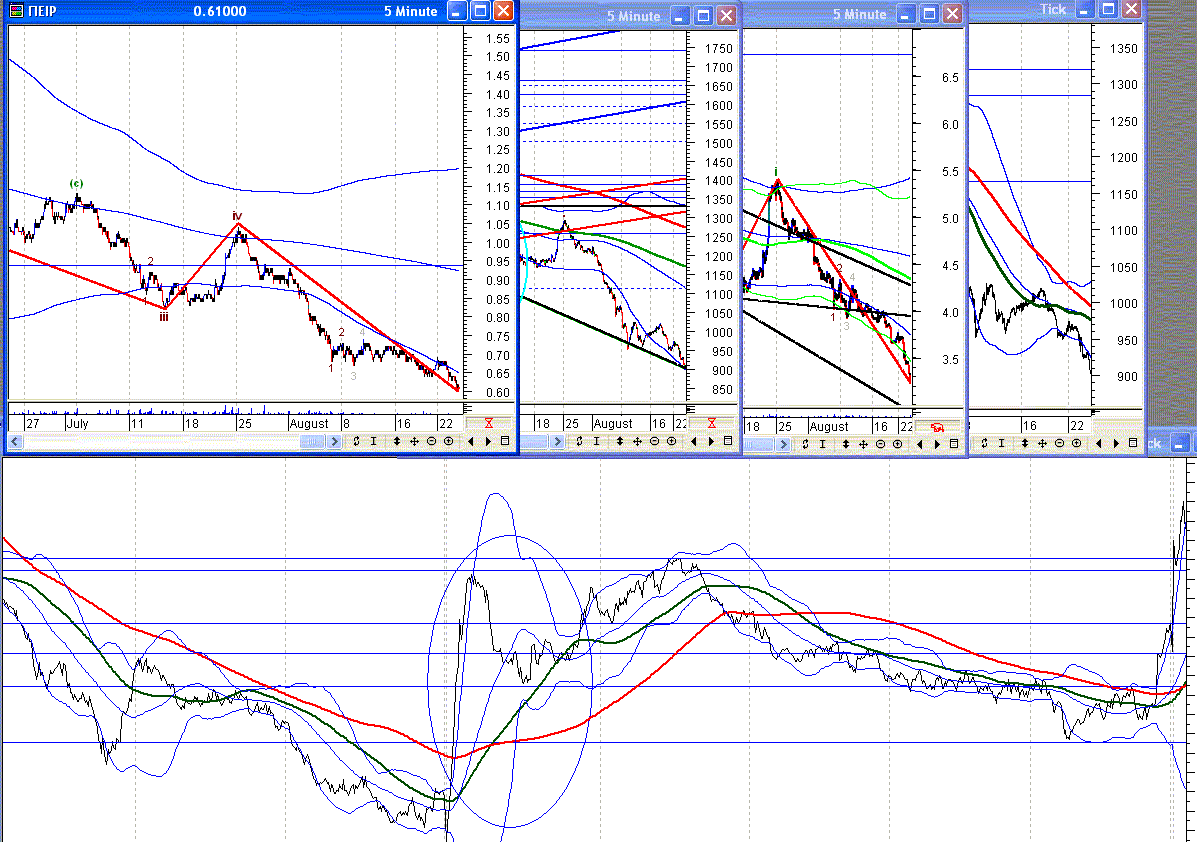Select the four-way move tool in ΠΕΙΡ chart
1197x842 pixels.
click(x=414, y=441)
